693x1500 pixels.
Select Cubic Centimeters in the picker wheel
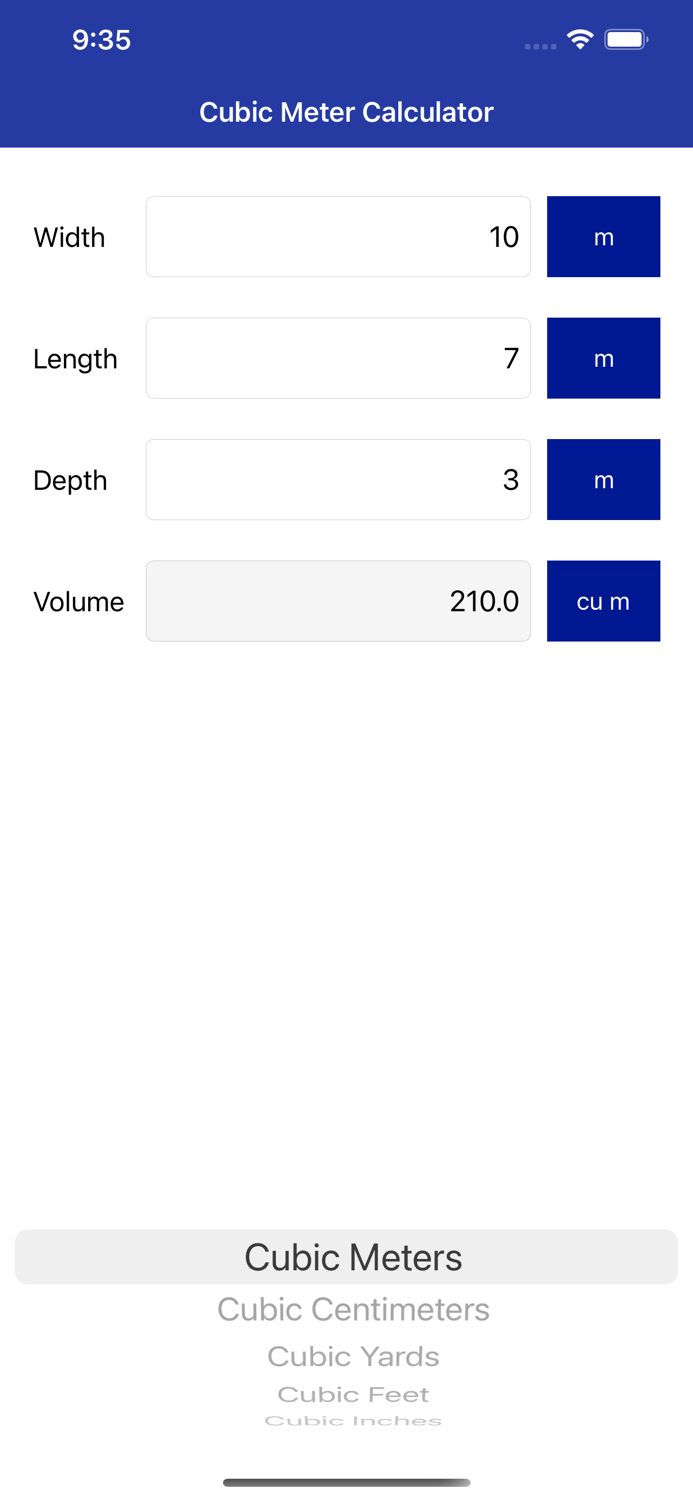[353, 1308]
